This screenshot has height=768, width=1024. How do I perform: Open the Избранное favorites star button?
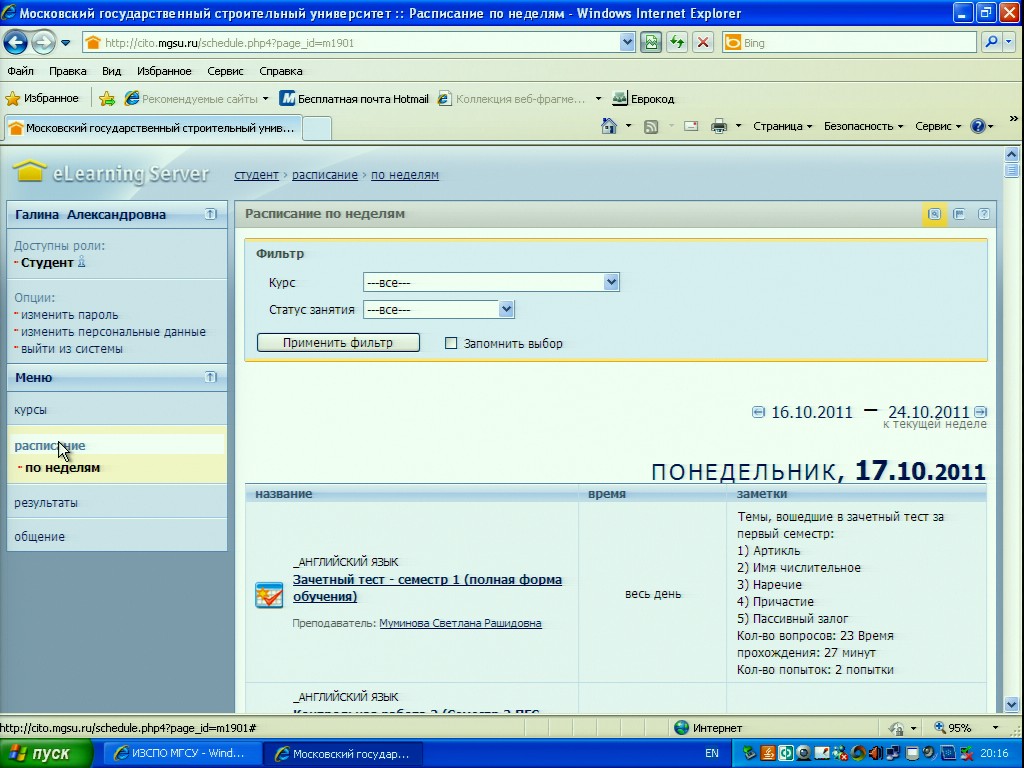[42, 99]
